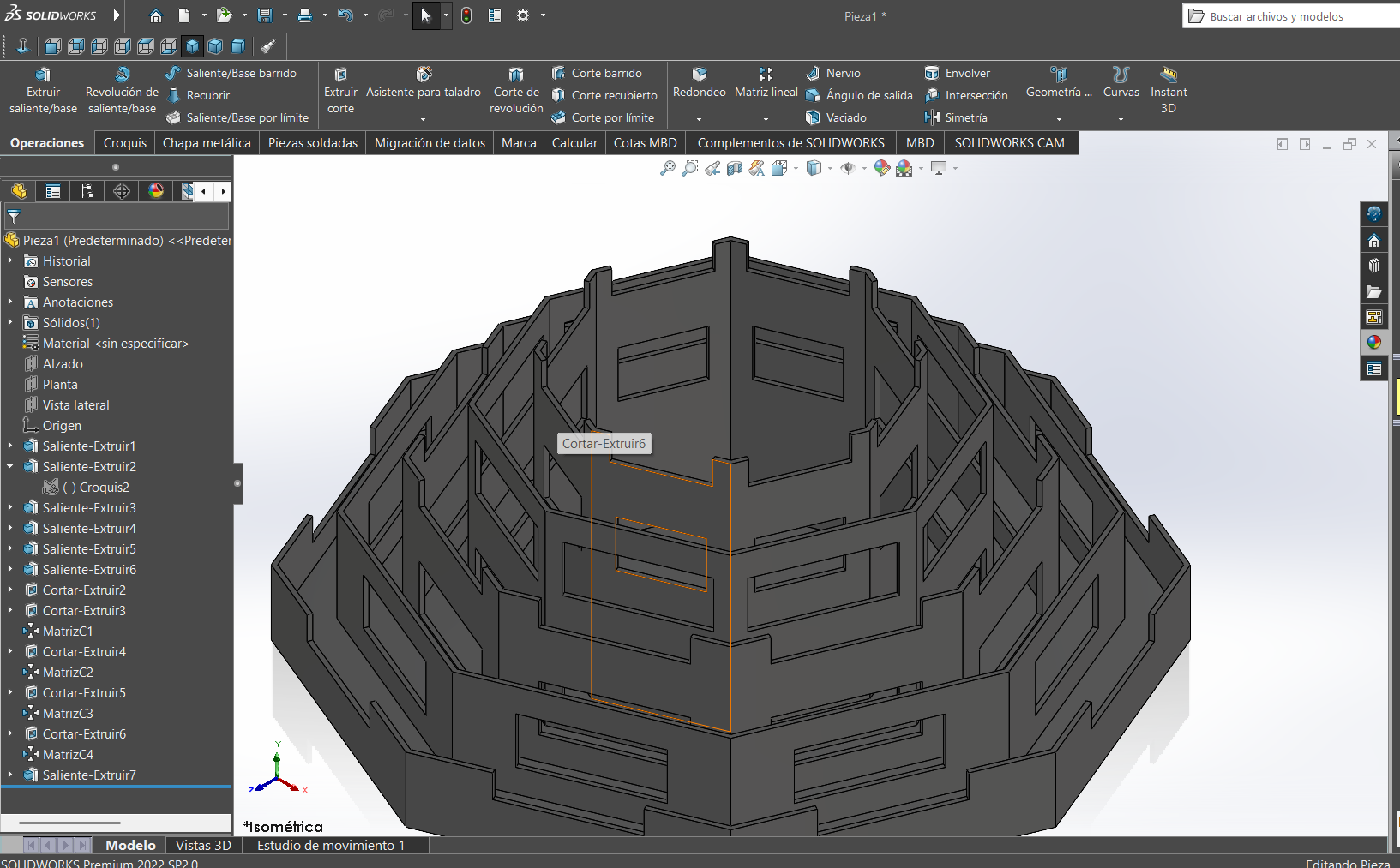Launch Instant 3D mode

pos(1169,90)
